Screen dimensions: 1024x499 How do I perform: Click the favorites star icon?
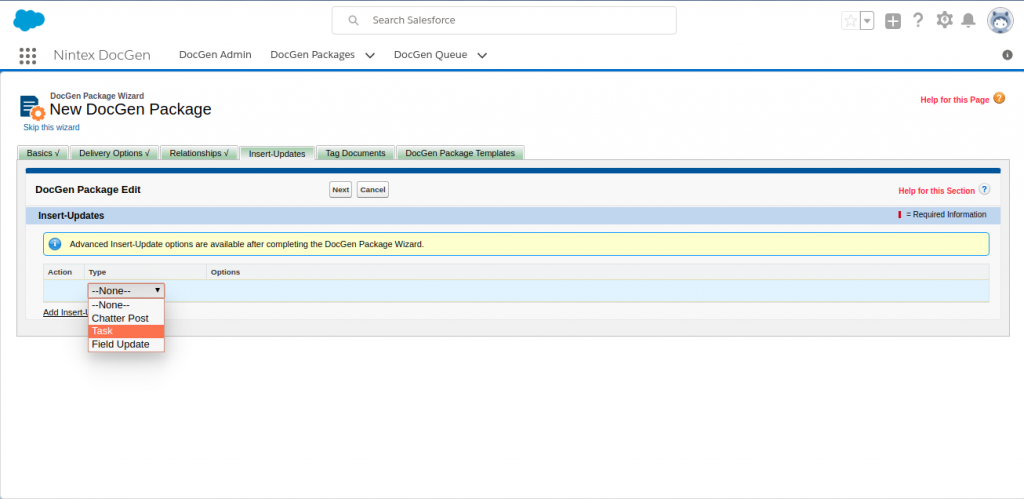(850, 21)
